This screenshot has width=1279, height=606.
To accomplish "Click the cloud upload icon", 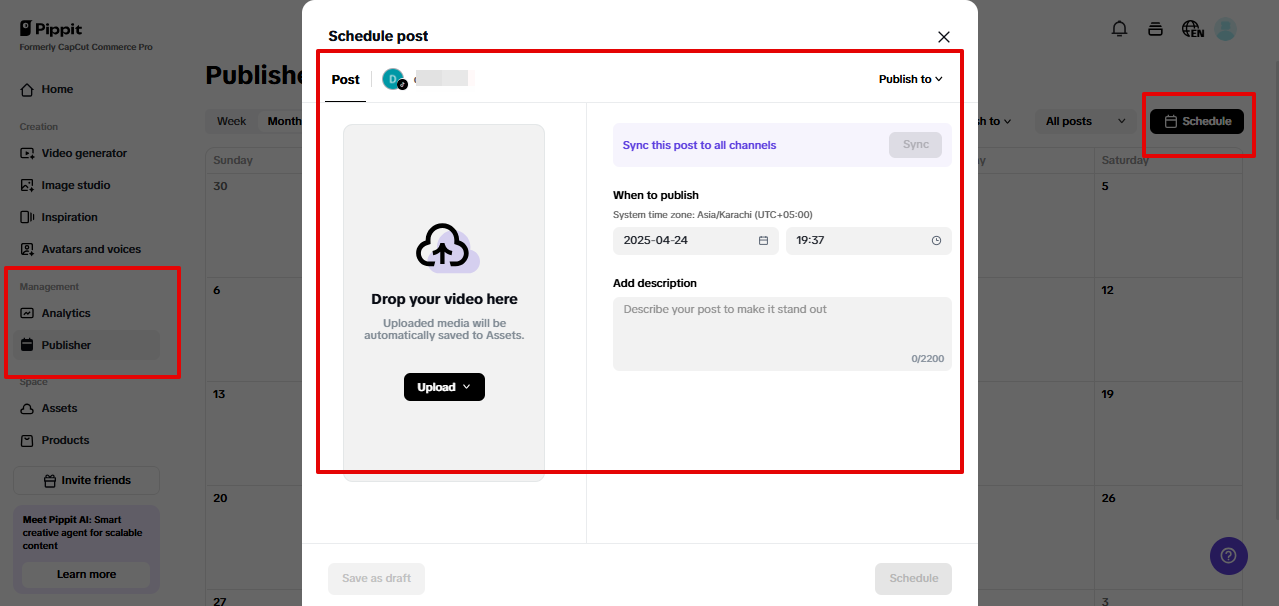I will coord(444,247).
